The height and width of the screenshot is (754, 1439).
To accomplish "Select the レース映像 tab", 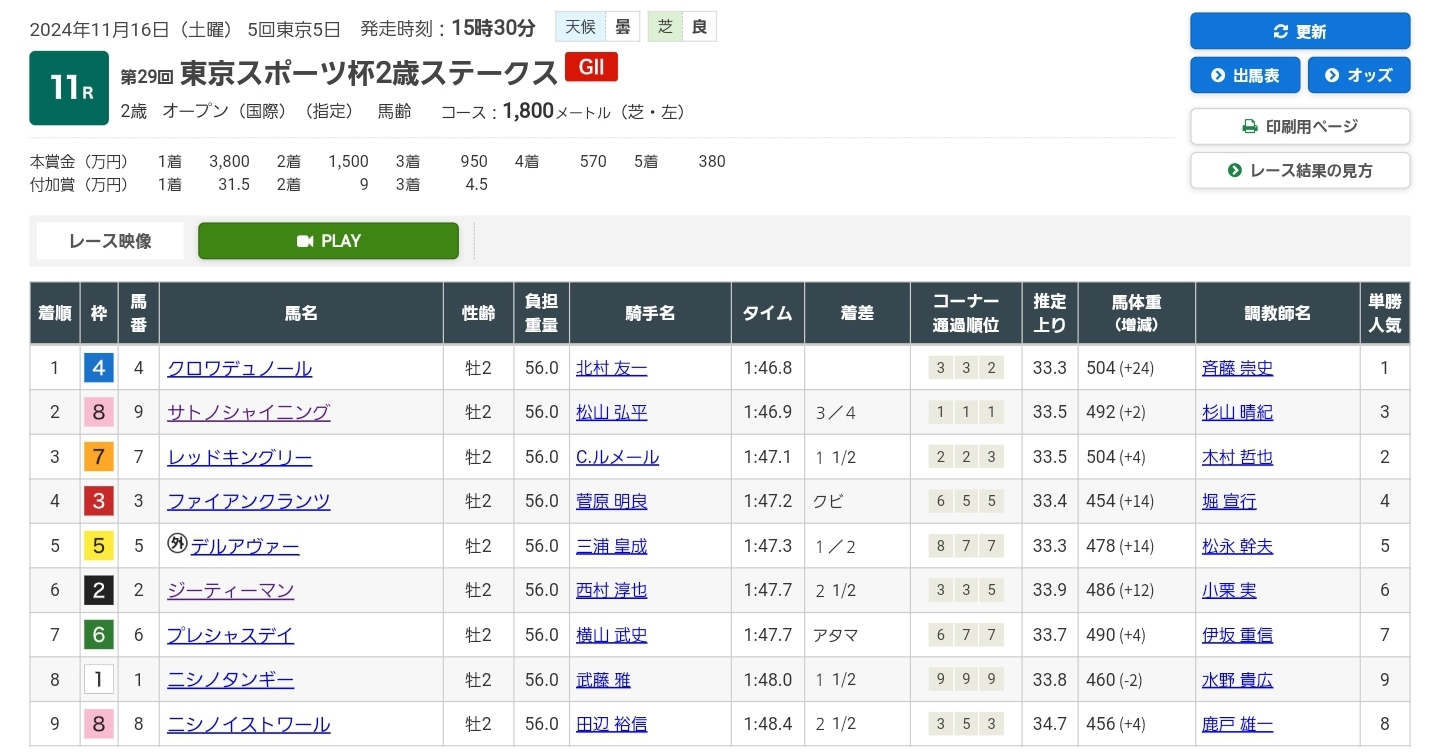I will [110, 241].
